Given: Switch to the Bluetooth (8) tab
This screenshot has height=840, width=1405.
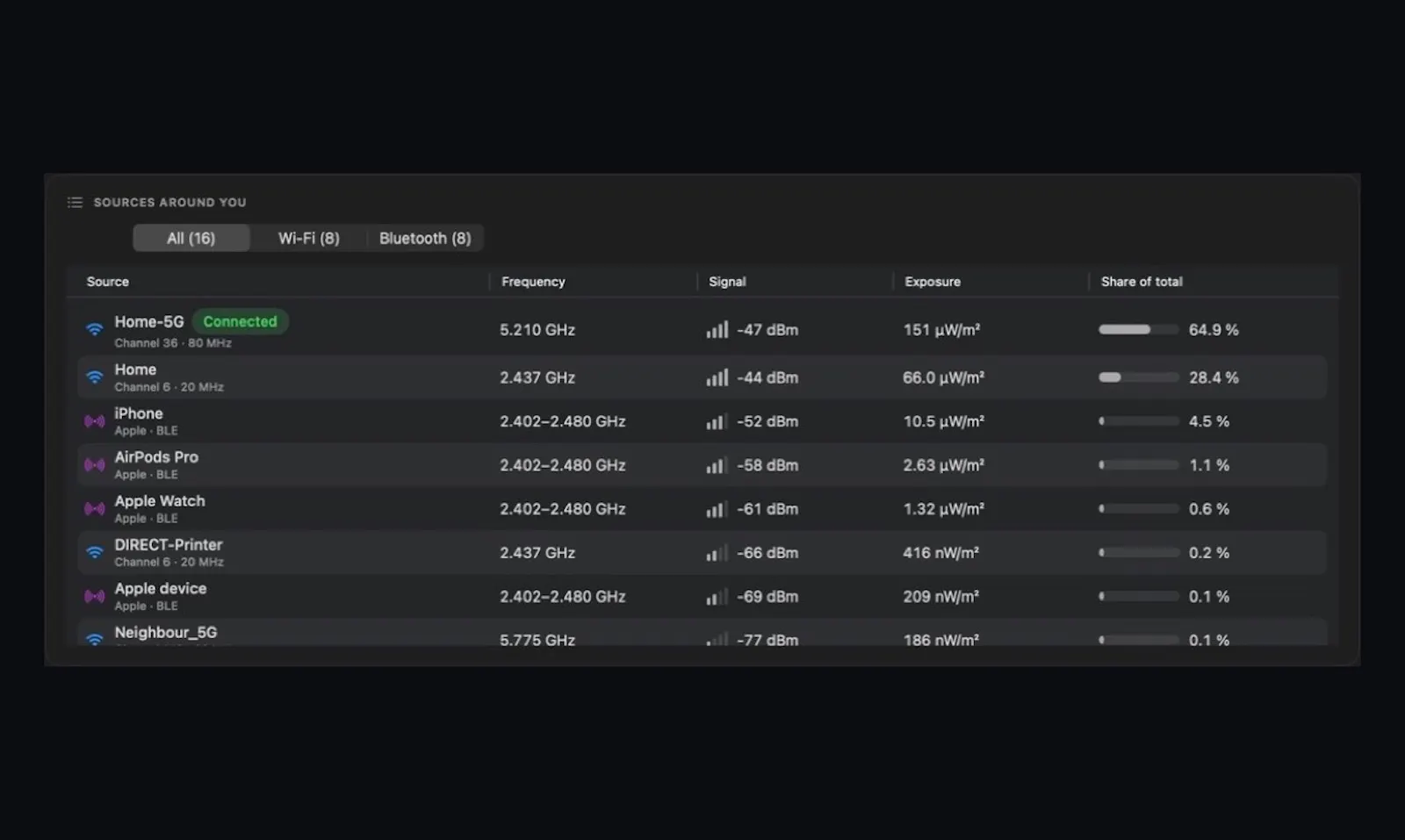Looking at the screenshot, I should click(x=425, y=238).
